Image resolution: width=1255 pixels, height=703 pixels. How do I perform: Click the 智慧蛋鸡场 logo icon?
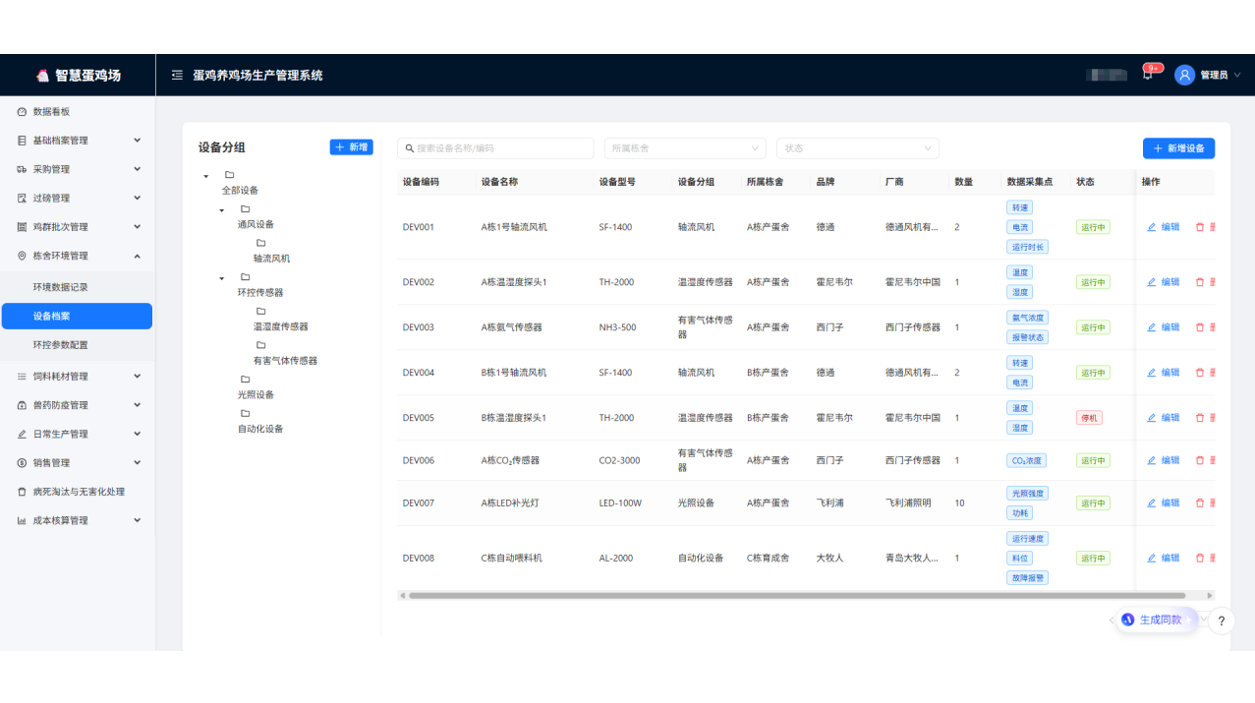coord(43,75)
